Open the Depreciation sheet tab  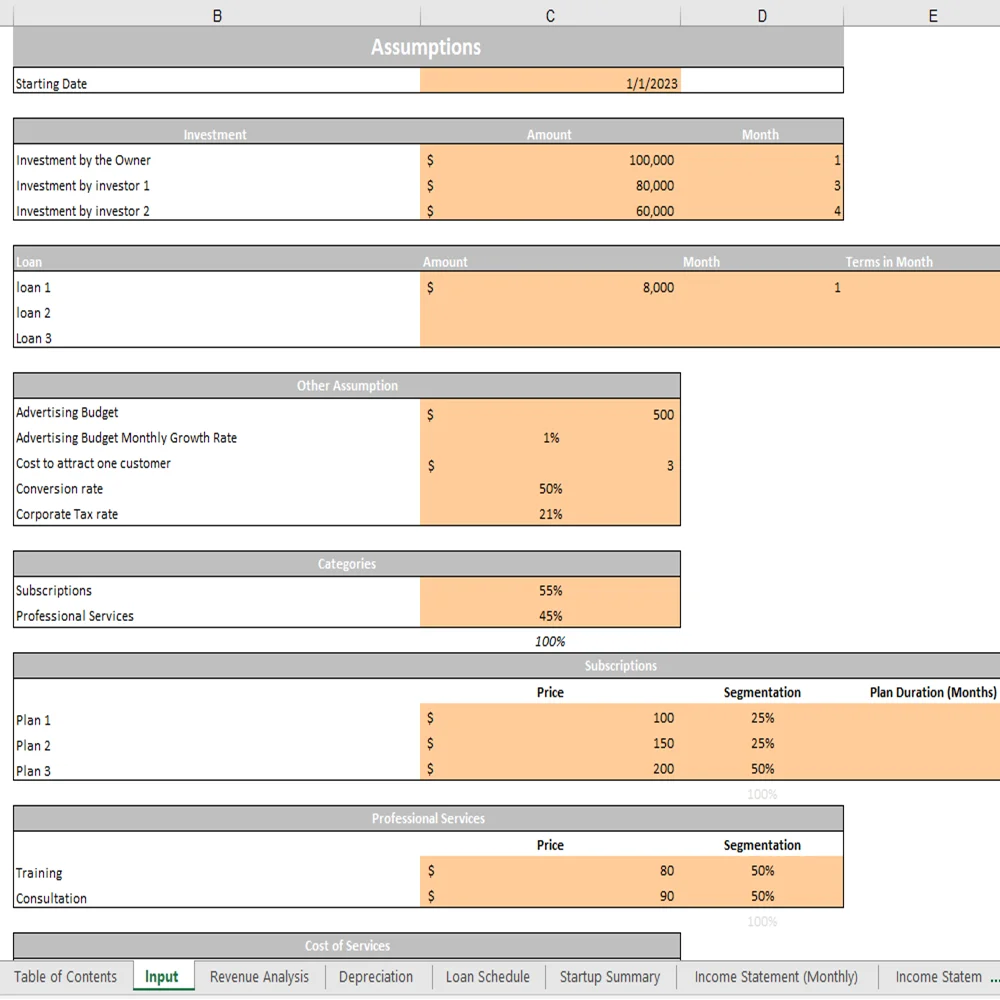pyautogui.click(x=377, y=977)
